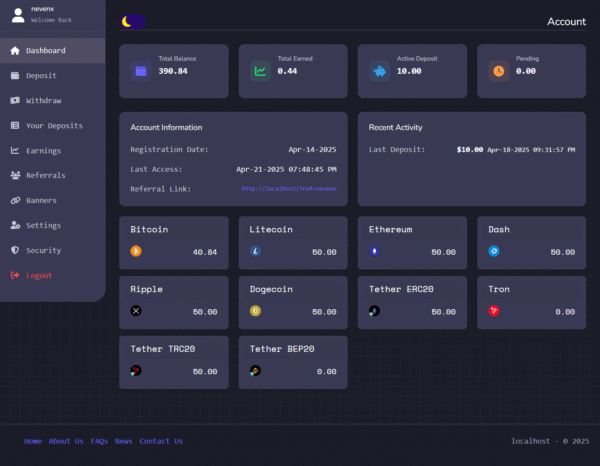Click the Settings user-gear icon
600x466 pixels.
pyautogui.click(x=15, y=225)
